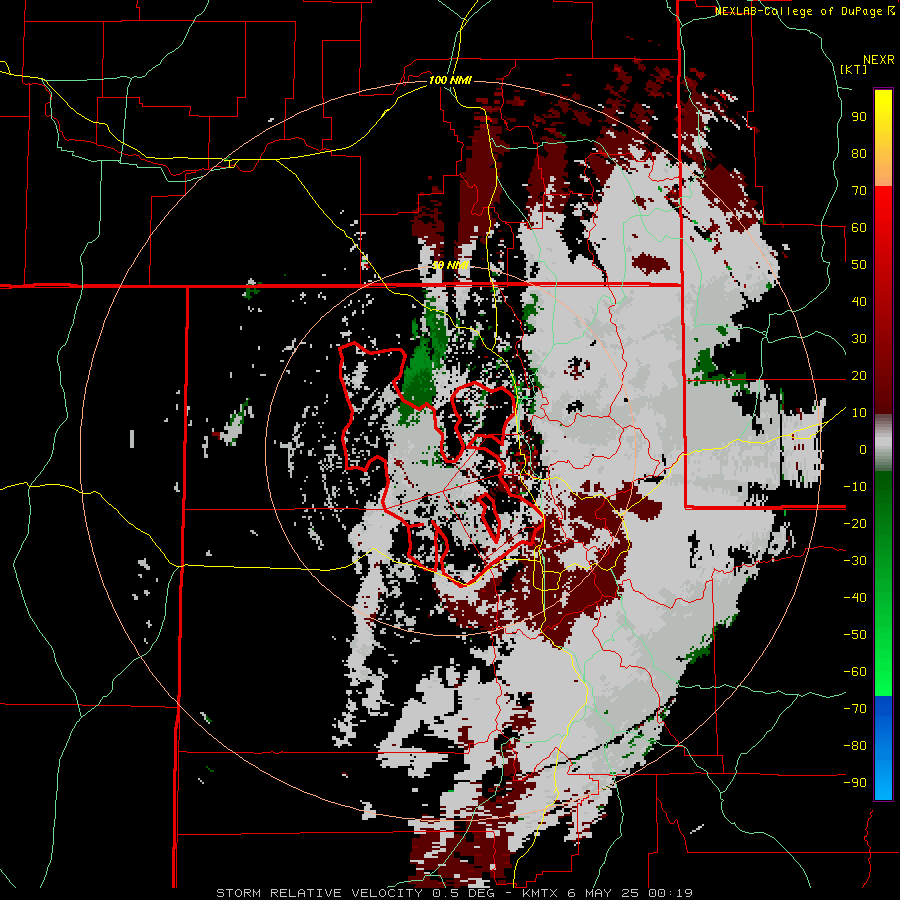Click the -10 value on velocity scale
The height and width of the screenshot is (900, 900).
click(855, 487)
